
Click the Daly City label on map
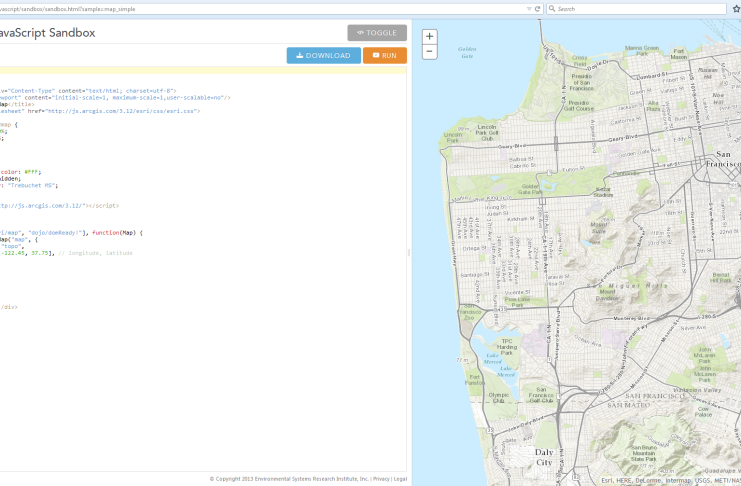pos(544,457)
